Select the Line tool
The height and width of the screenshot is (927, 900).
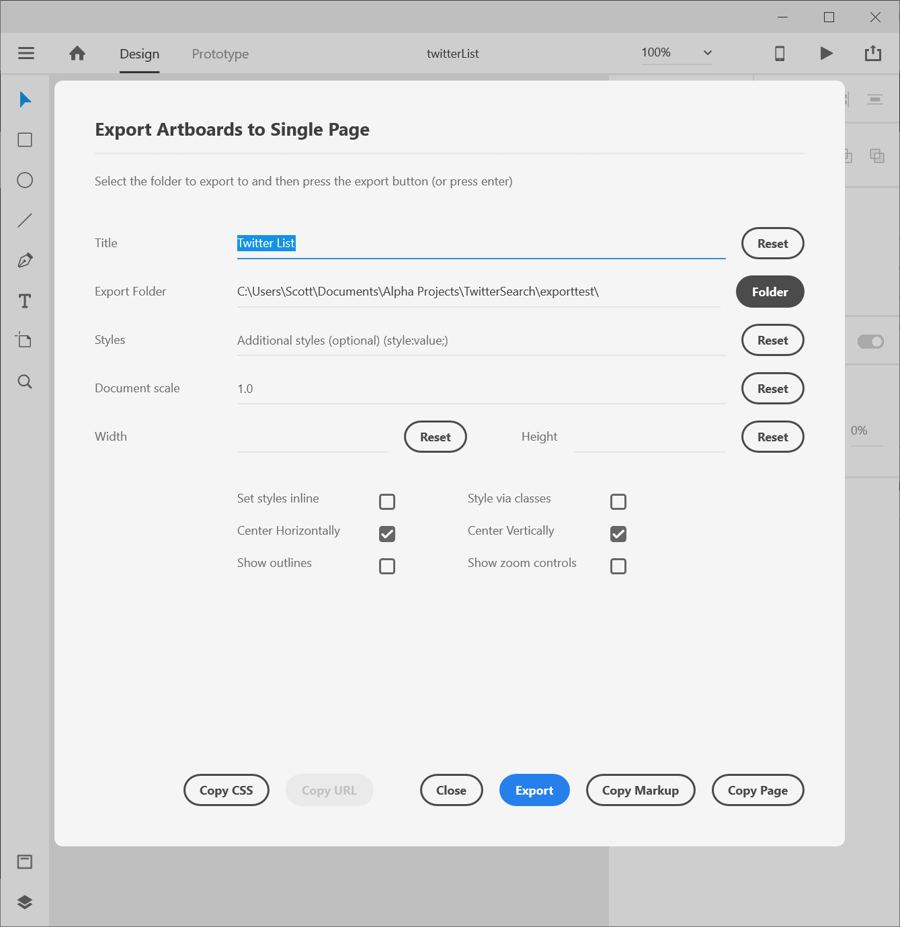(25, 220)
